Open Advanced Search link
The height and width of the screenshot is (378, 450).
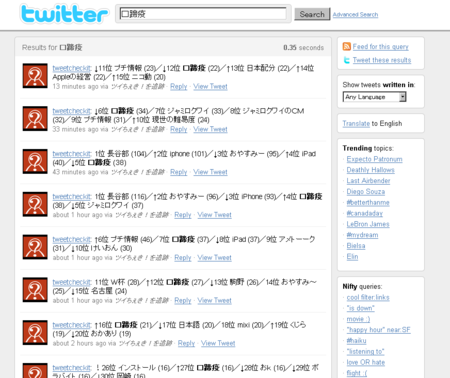pyautogui.click(x=355, y=15)
